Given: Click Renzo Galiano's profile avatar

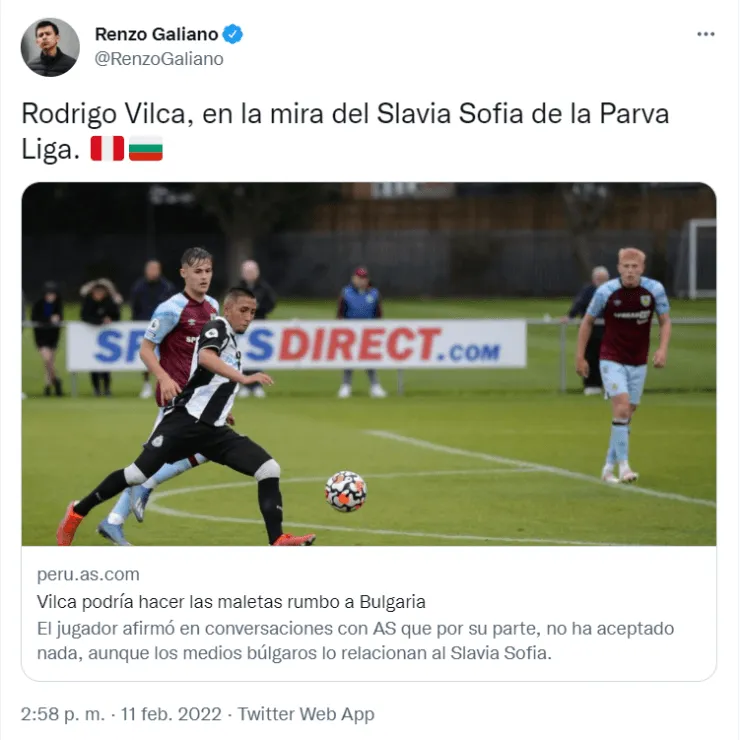Looking at the screenshot, I should tap(50, 47).
